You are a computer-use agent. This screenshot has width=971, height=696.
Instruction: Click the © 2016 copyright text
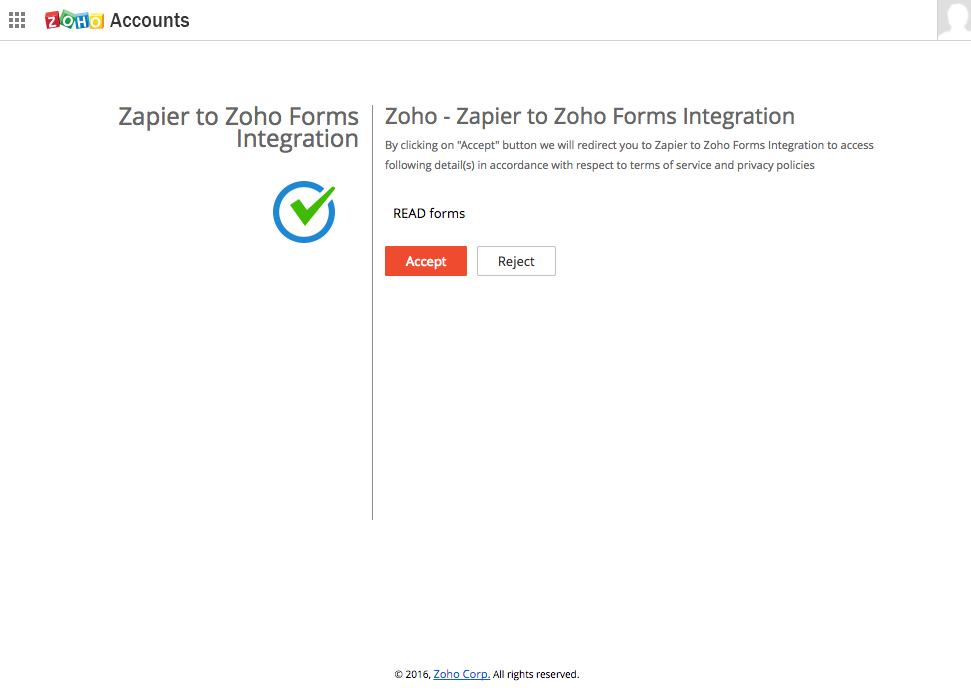(412, 674)
